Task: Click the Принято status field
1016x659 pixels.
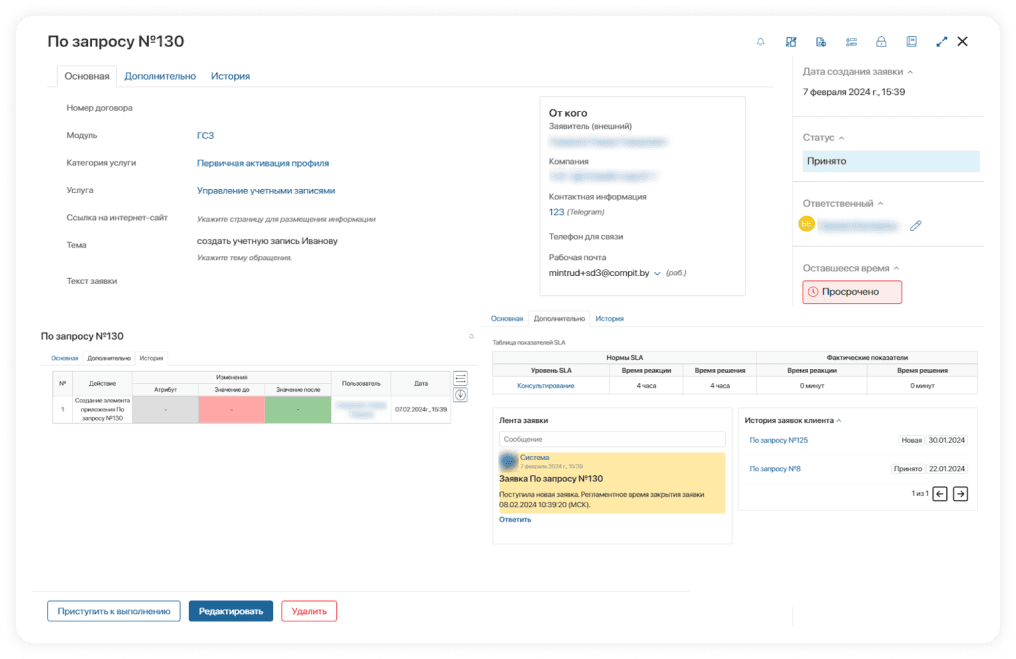Action: (891, 161)
